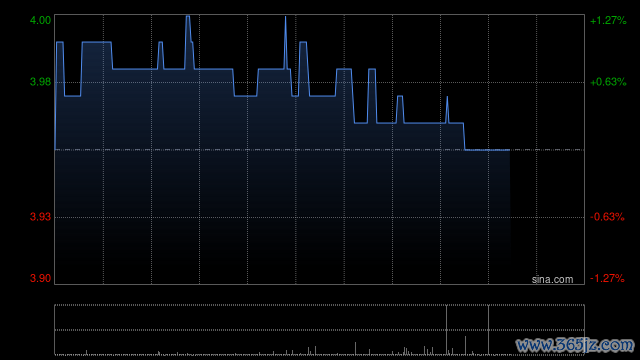Open the sina.com watermark link

(552, 280)
